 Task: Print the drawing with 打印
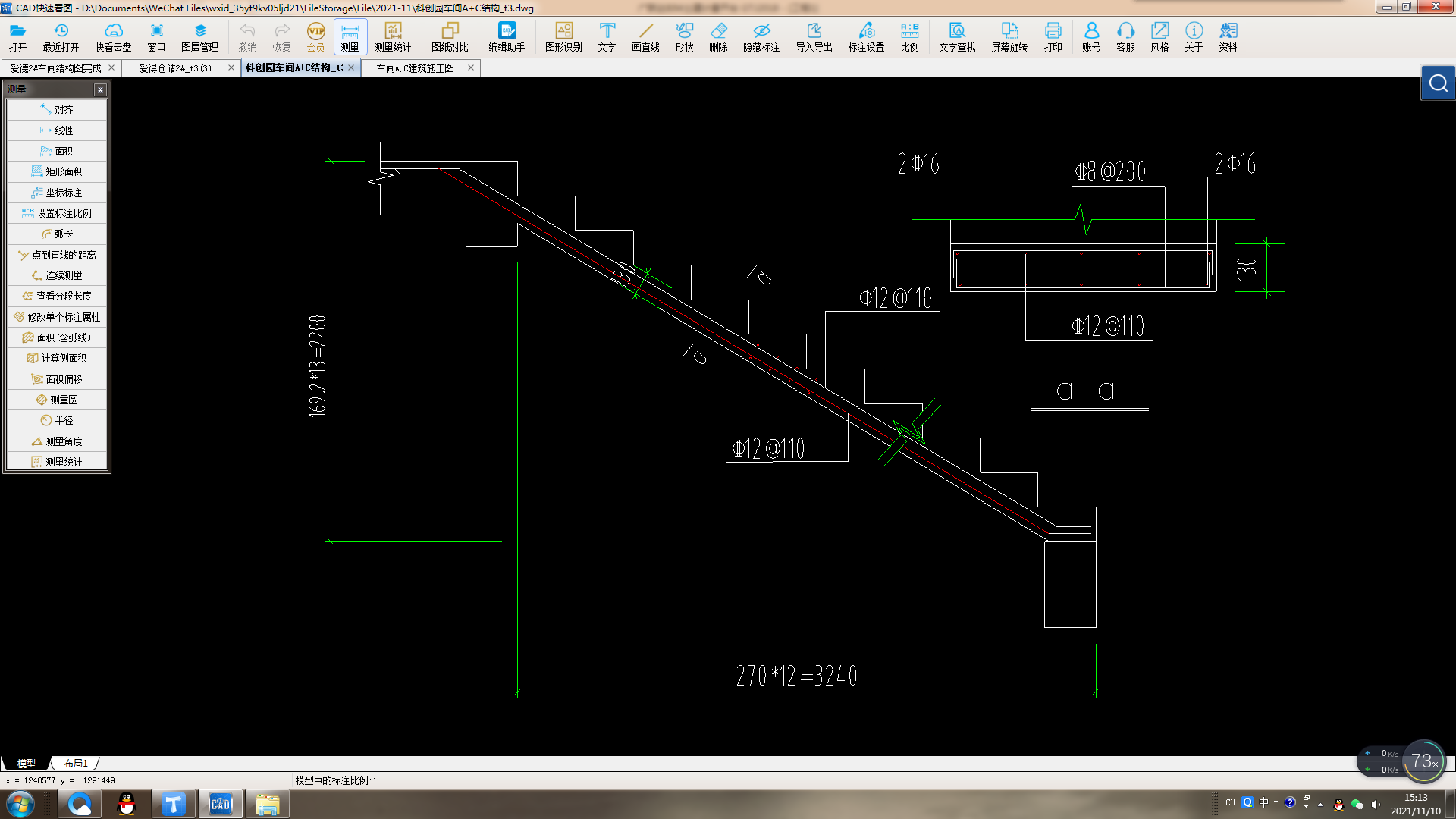click(x=1053, y=37)
